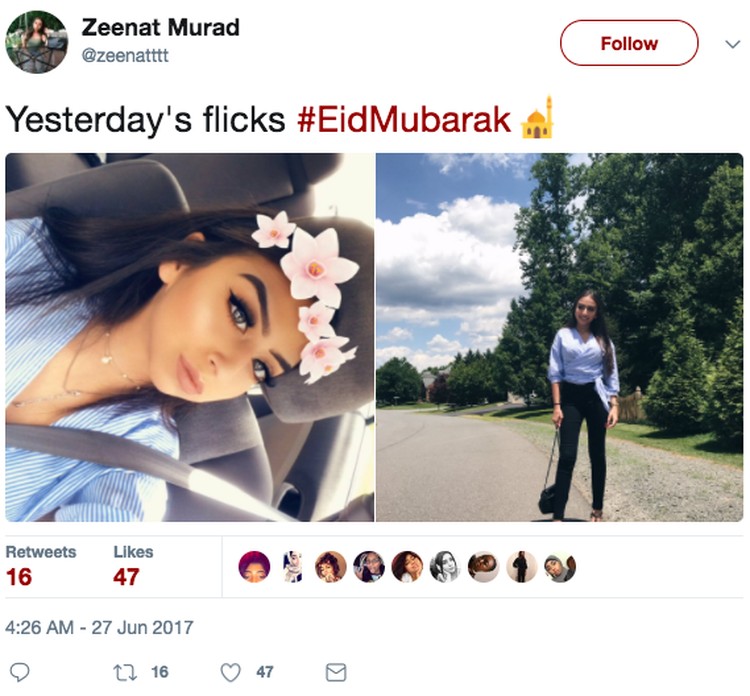Open the outdoor standing photo
Screen dimensions: 750x696
(x=560, y=337)
